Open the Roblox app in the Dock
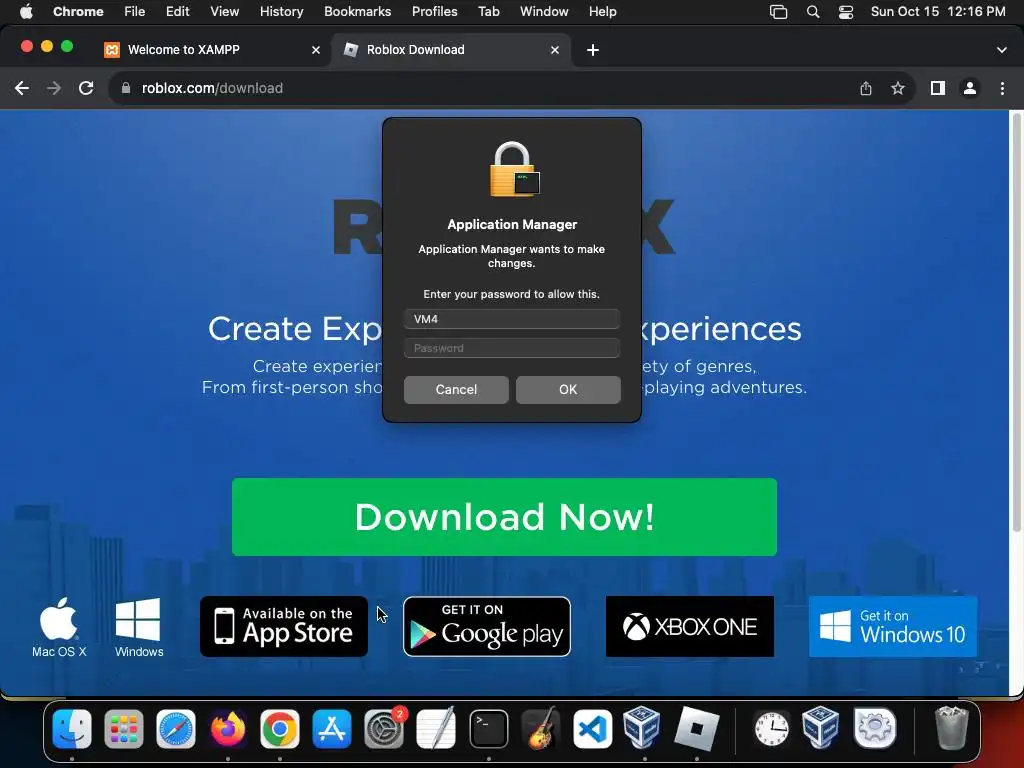 [x=696, y=729]
